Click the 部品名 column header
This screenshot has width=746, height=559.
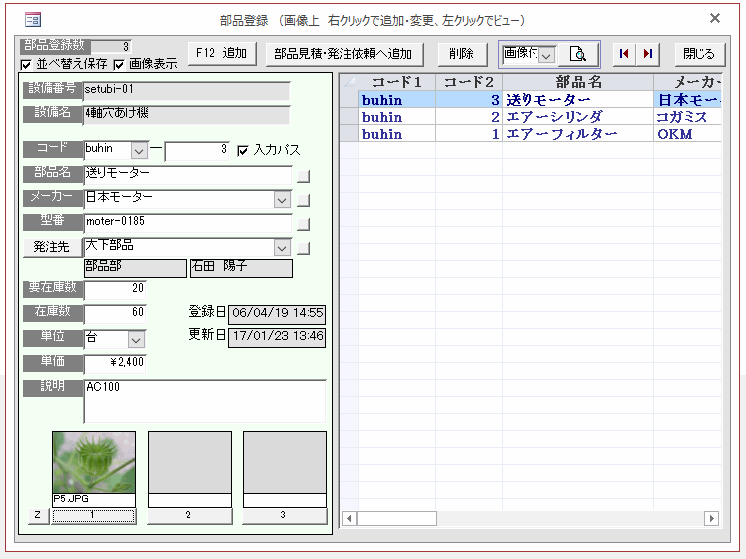point(578,82)
